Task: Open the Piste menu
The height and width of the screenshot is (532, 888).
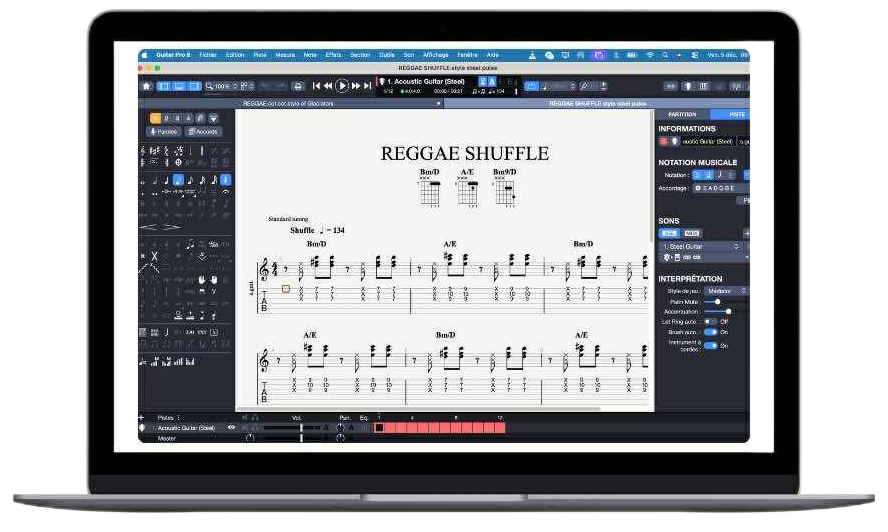Action: coord(260,55)
